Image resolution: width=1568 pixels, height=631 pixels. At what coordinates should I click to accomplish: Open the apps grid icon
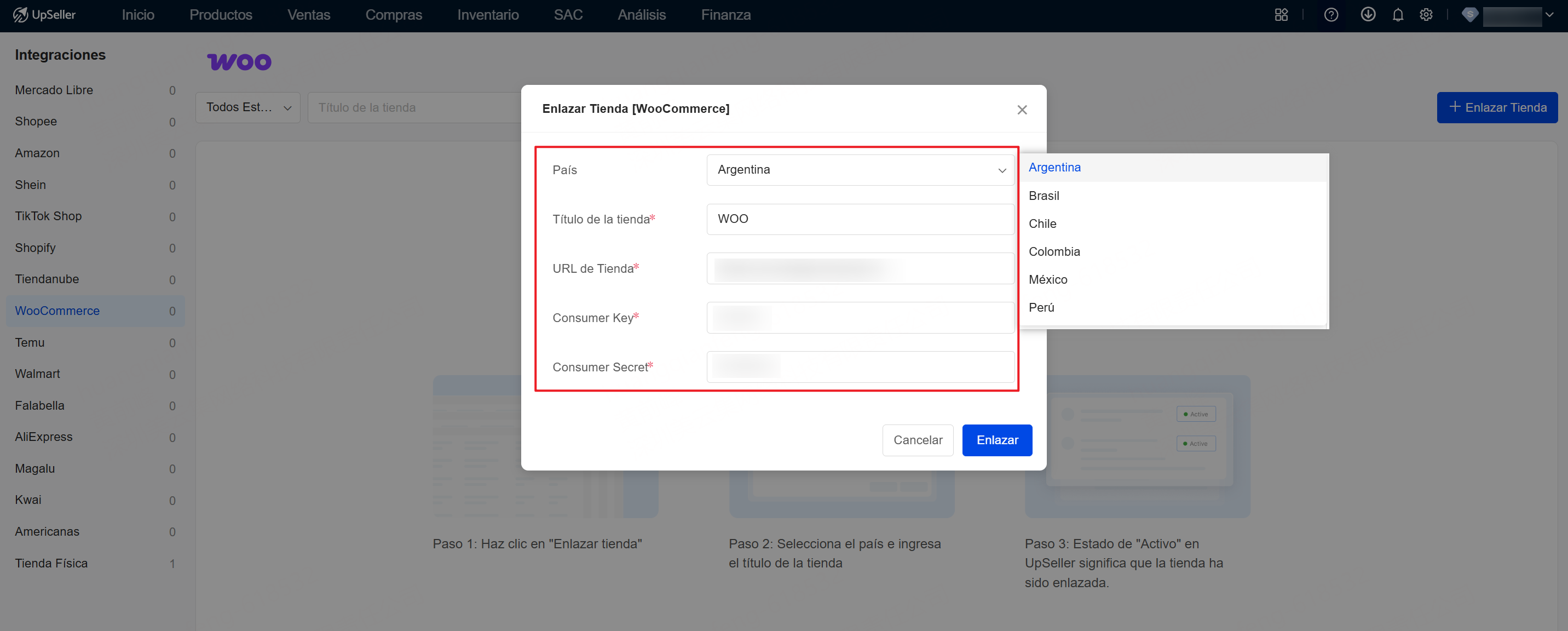pyautogui.click(x=1281, y=15)
